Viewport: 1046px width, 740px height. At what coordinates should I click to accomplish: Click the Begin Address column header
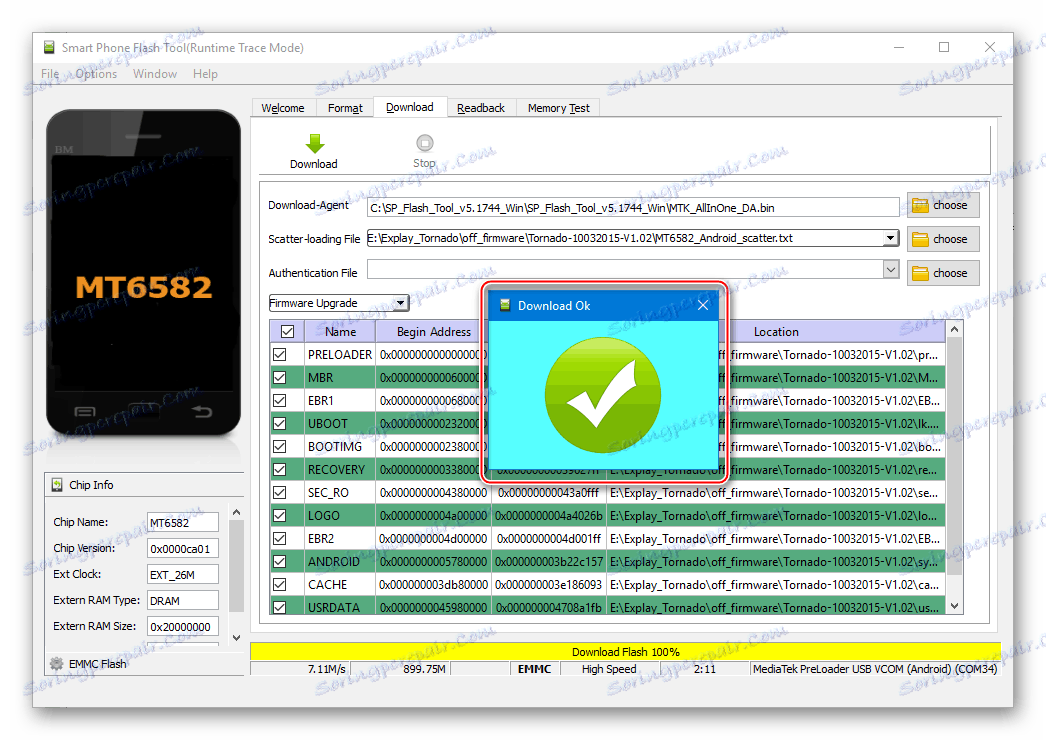[434, 332]
